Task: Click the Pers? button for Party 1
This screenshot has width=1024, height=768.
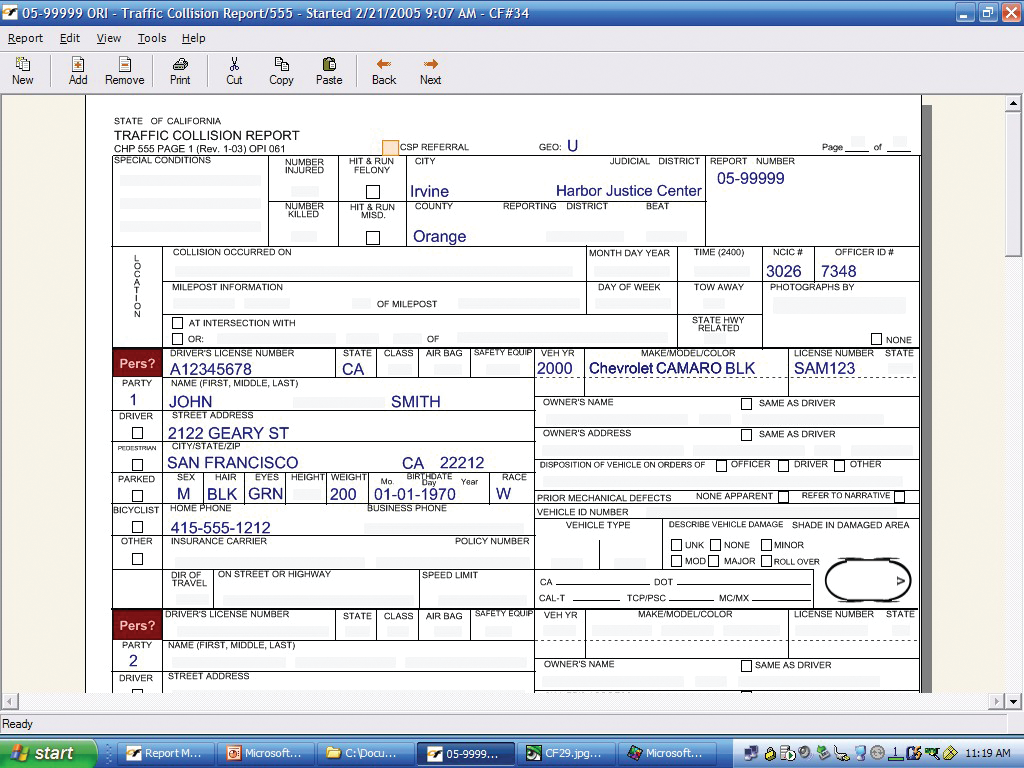Action: (x=137, y=363)
